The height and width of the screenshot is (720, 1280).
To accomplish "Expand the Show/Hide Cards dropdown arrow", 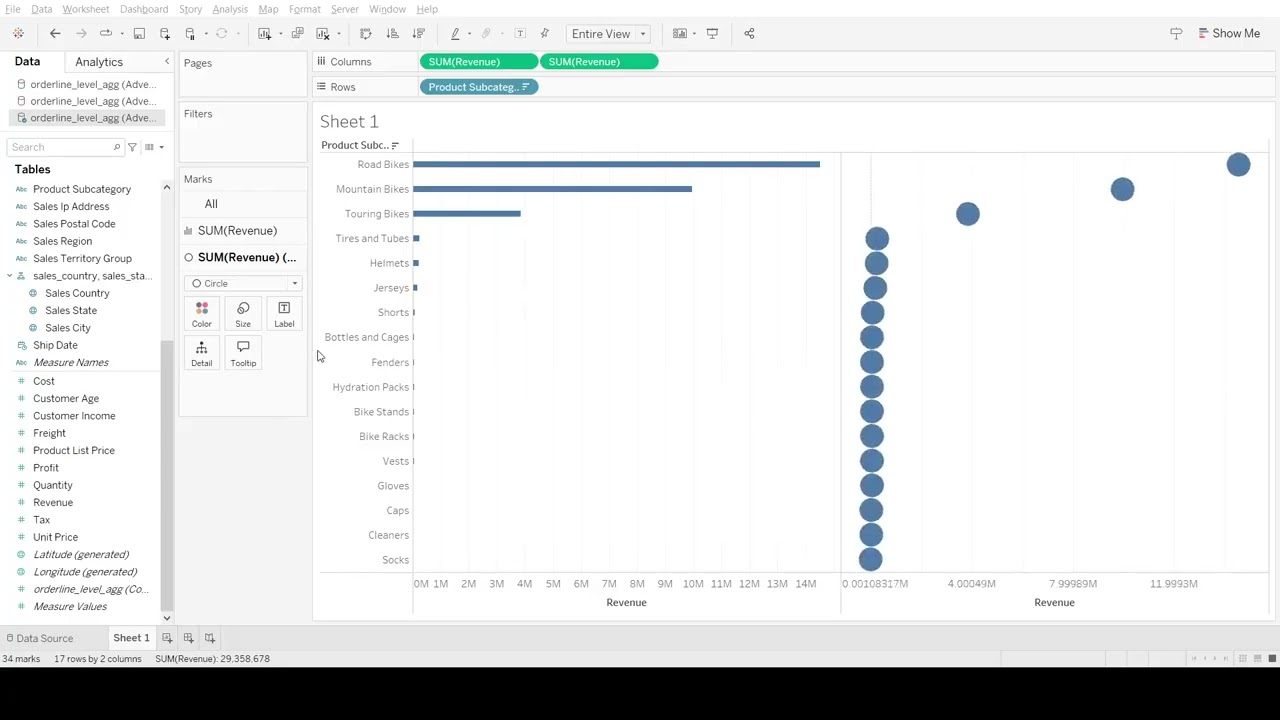I will point(694,34).
